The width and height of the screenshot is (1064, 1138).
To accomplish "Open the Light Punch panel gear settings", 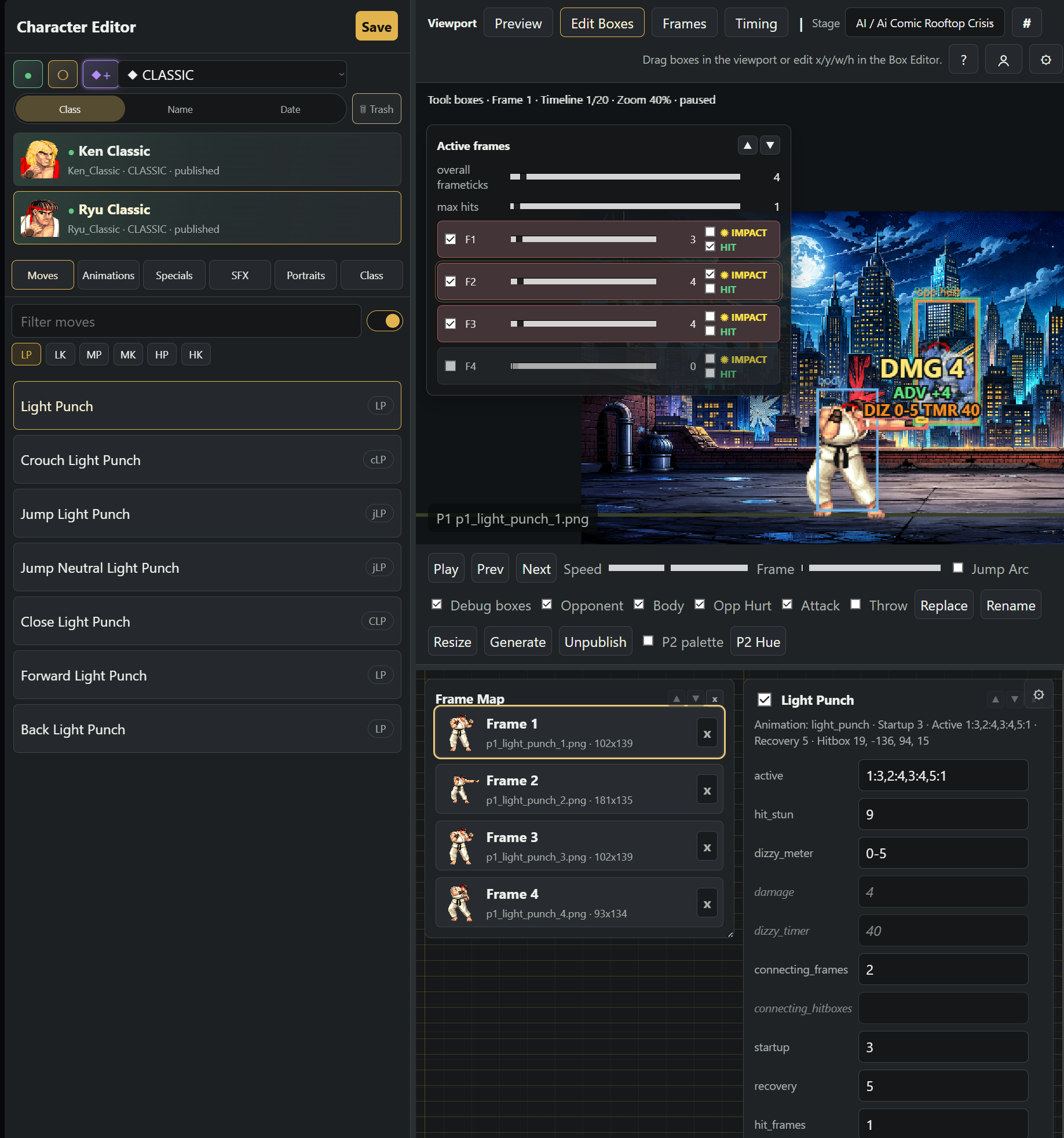I will (x=1039, y=694).
